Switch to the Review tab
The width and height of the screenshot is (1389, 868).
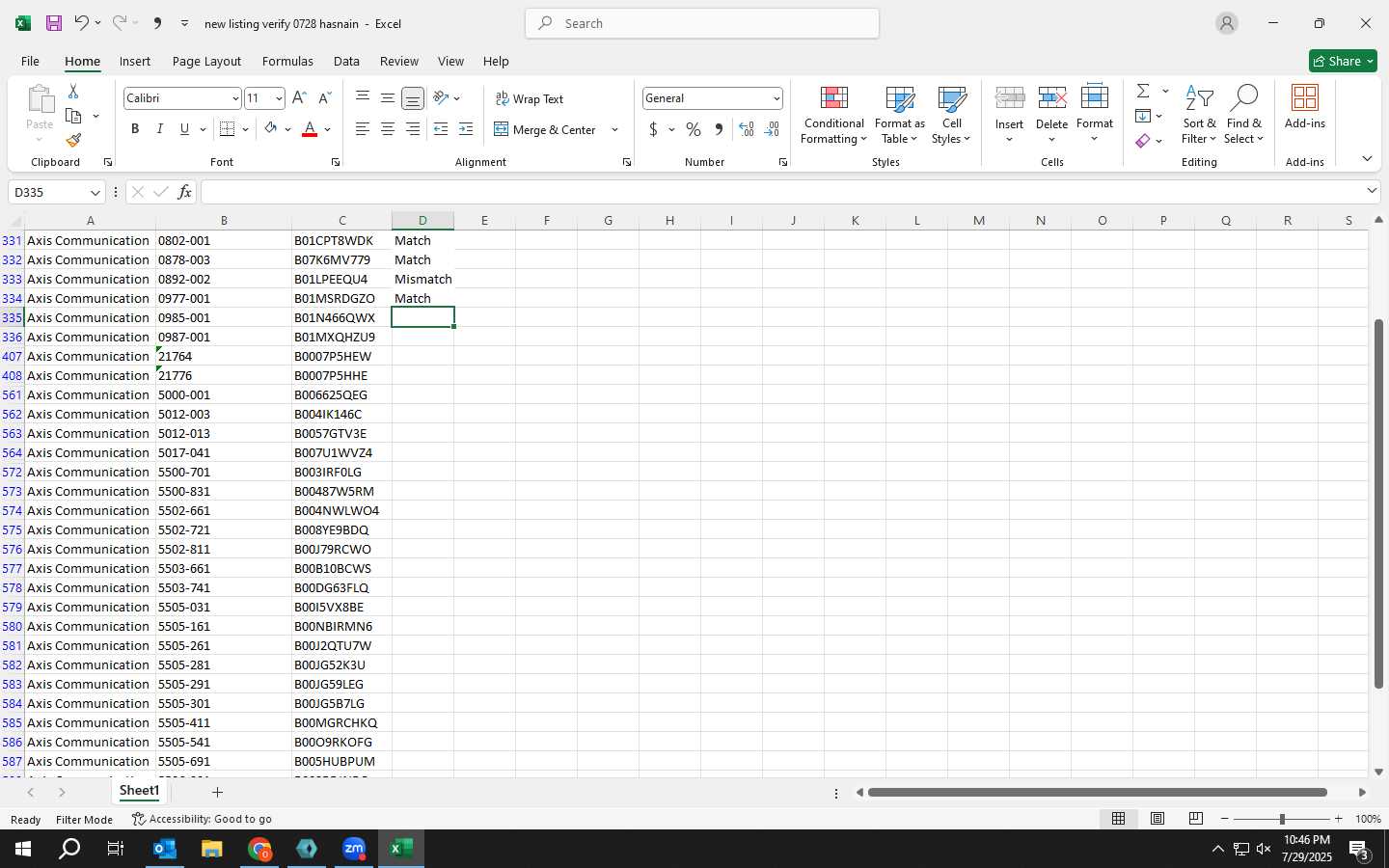(x=399, y=61)
